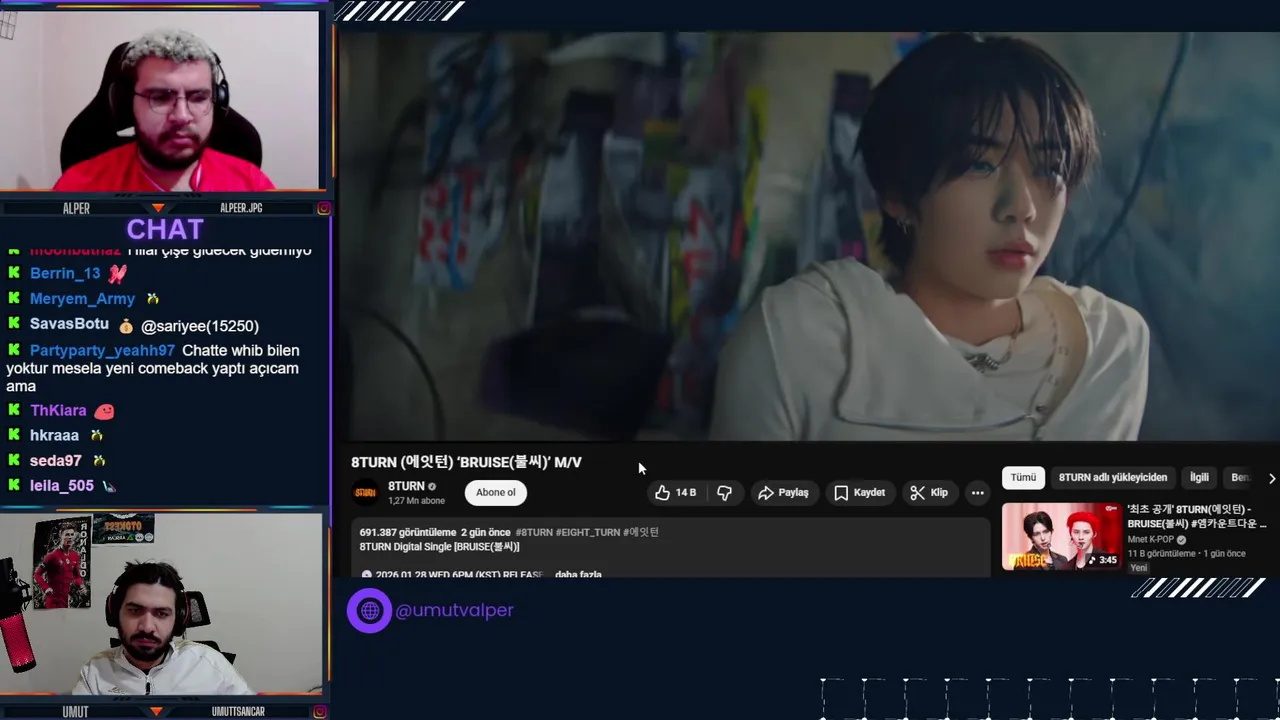Click Kick badge beside ThKiara
The width and height of the screenshot is (1280, 720).
click(14, 410)
